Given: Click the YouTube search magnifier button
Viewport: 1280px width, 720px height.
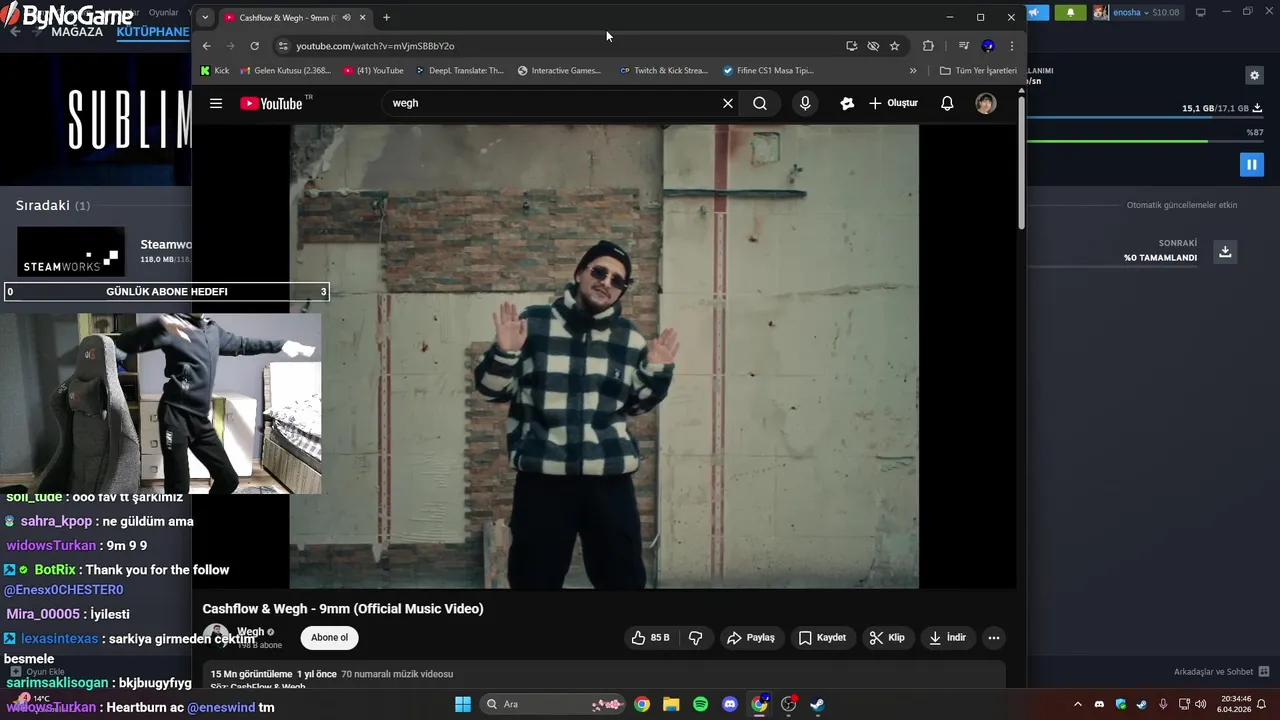Looking at the screenshot, I should (760, 103).
